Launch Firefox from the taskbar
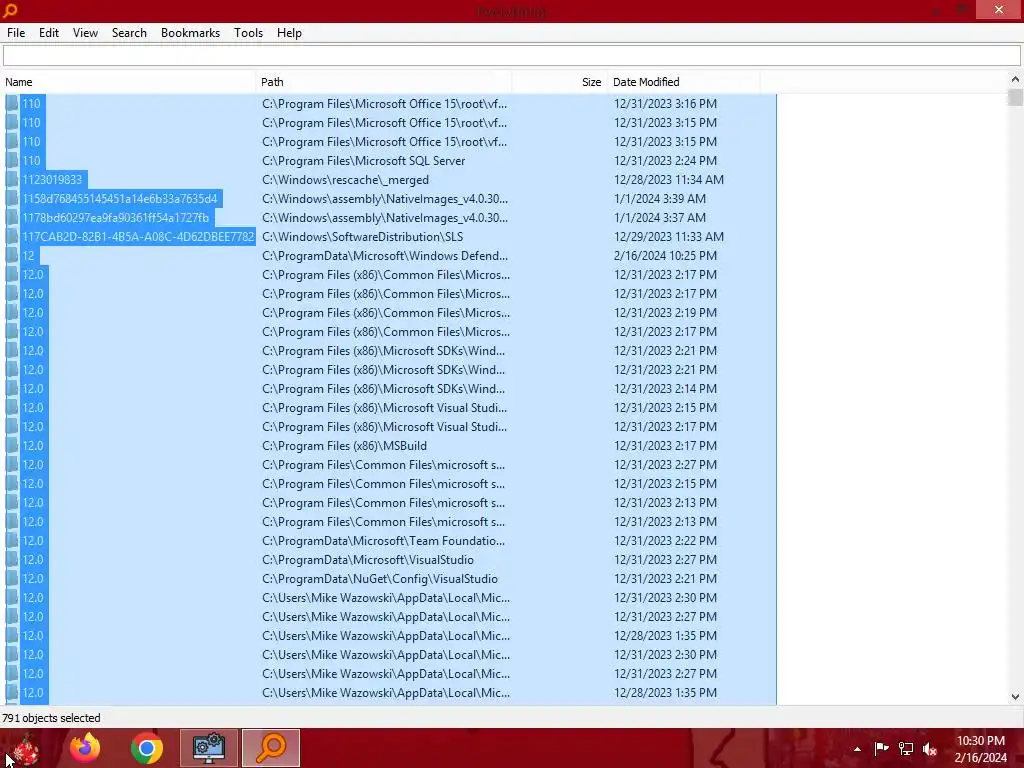Viewport: 1024px width, 768px height. (x=86, y=748)
